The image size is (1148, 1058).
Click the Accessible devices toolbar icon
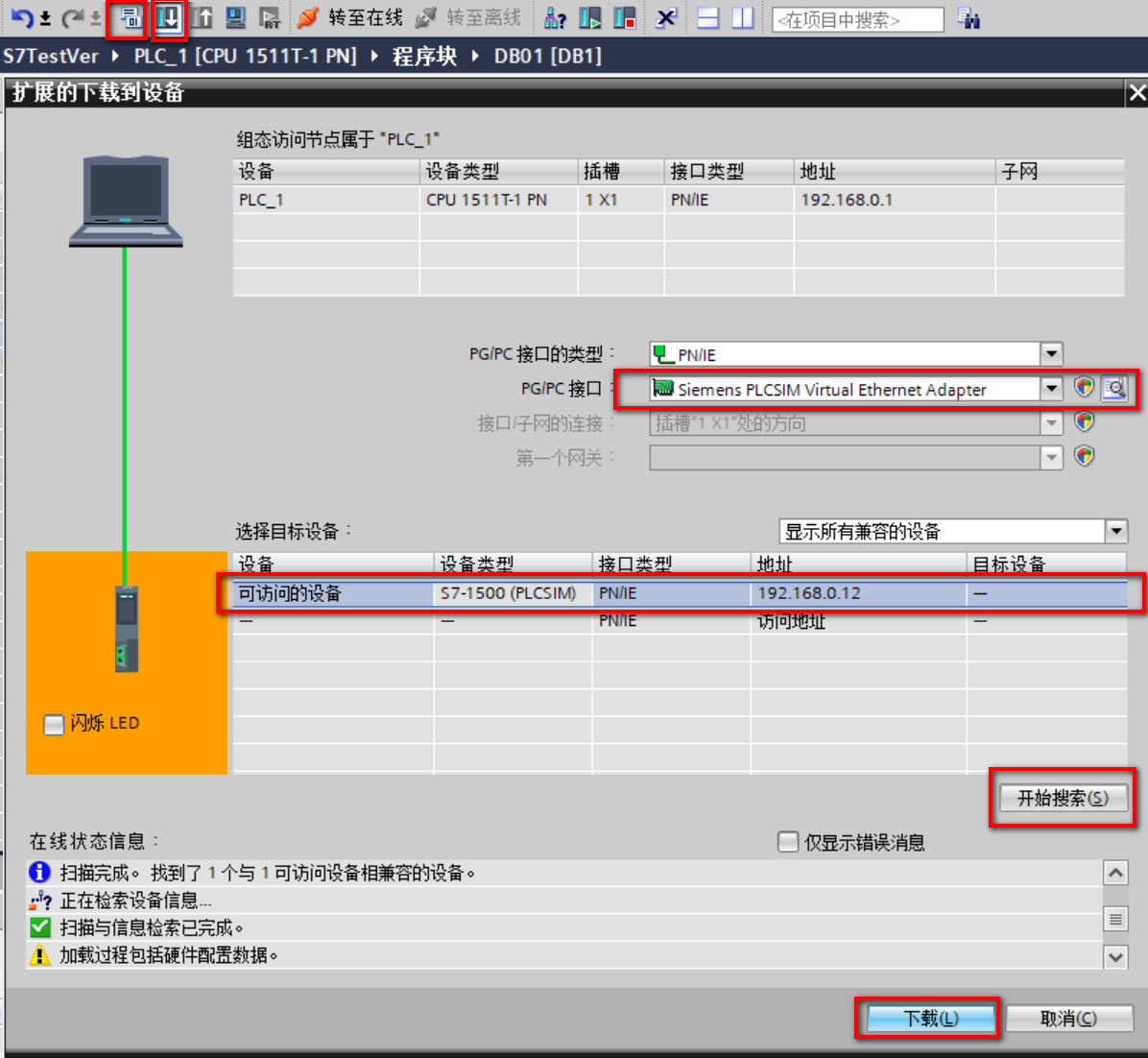(x=555, y=18)
